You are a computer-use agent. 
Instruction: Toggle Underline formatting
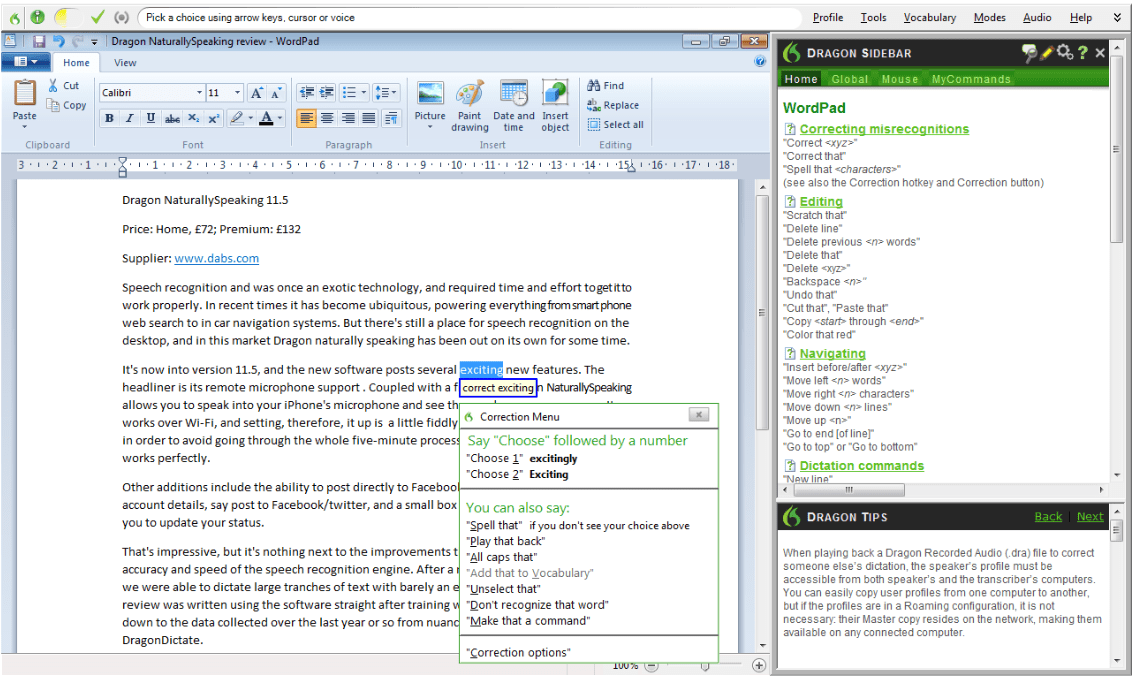pyautogui.click(x=150, y=118)
